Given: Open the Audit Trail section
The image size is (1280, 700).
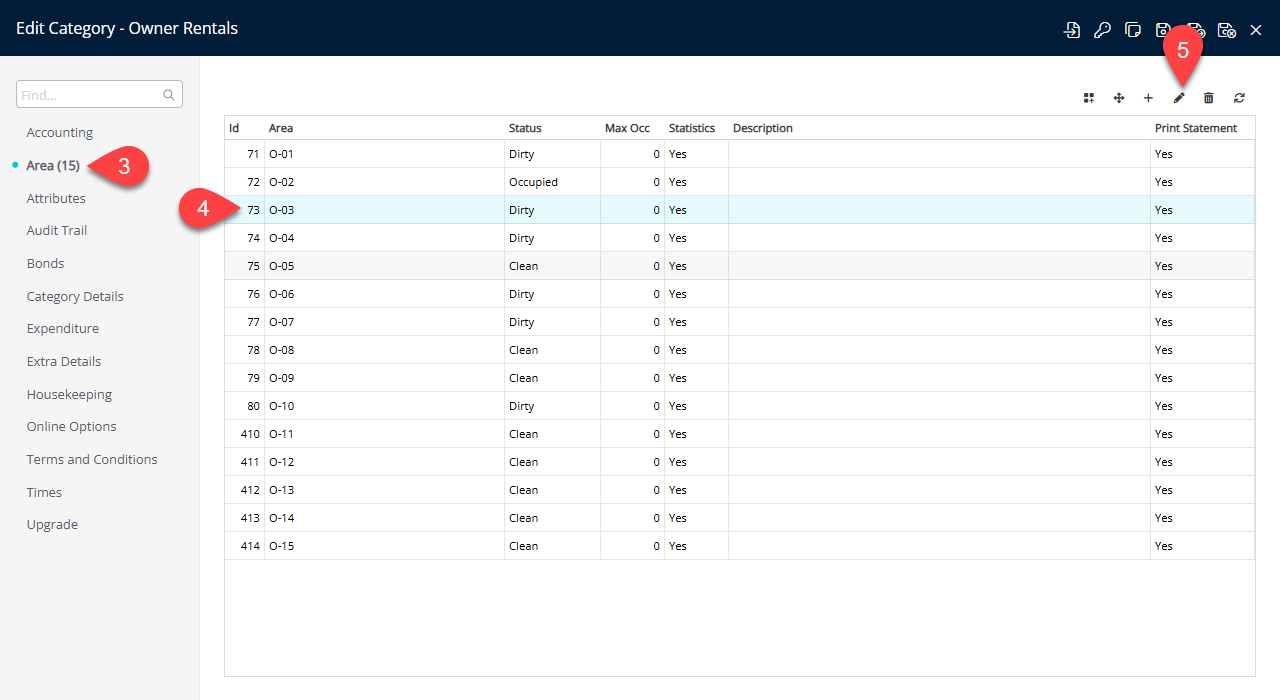Looking at the screenshot, I should point(56,230).
